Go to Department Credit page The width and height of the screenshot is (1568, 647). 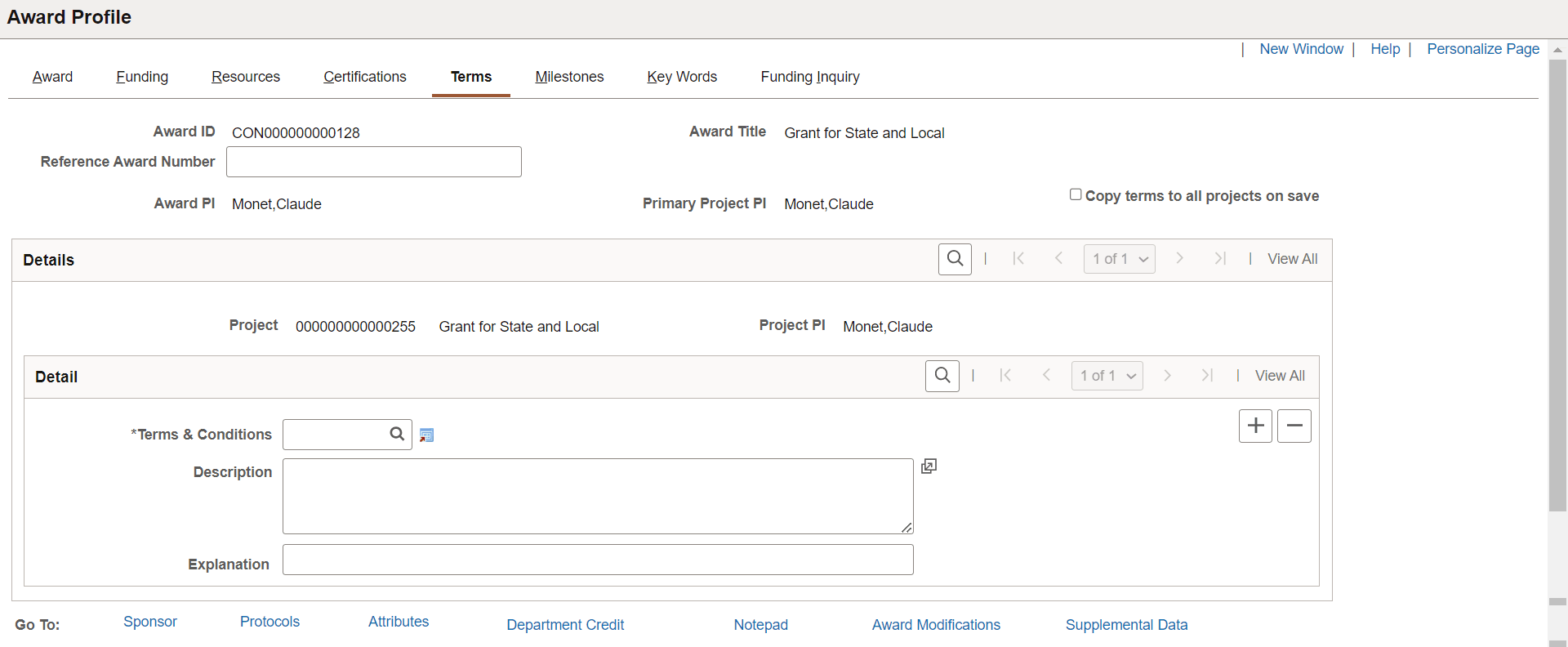(x=565, y=625)
